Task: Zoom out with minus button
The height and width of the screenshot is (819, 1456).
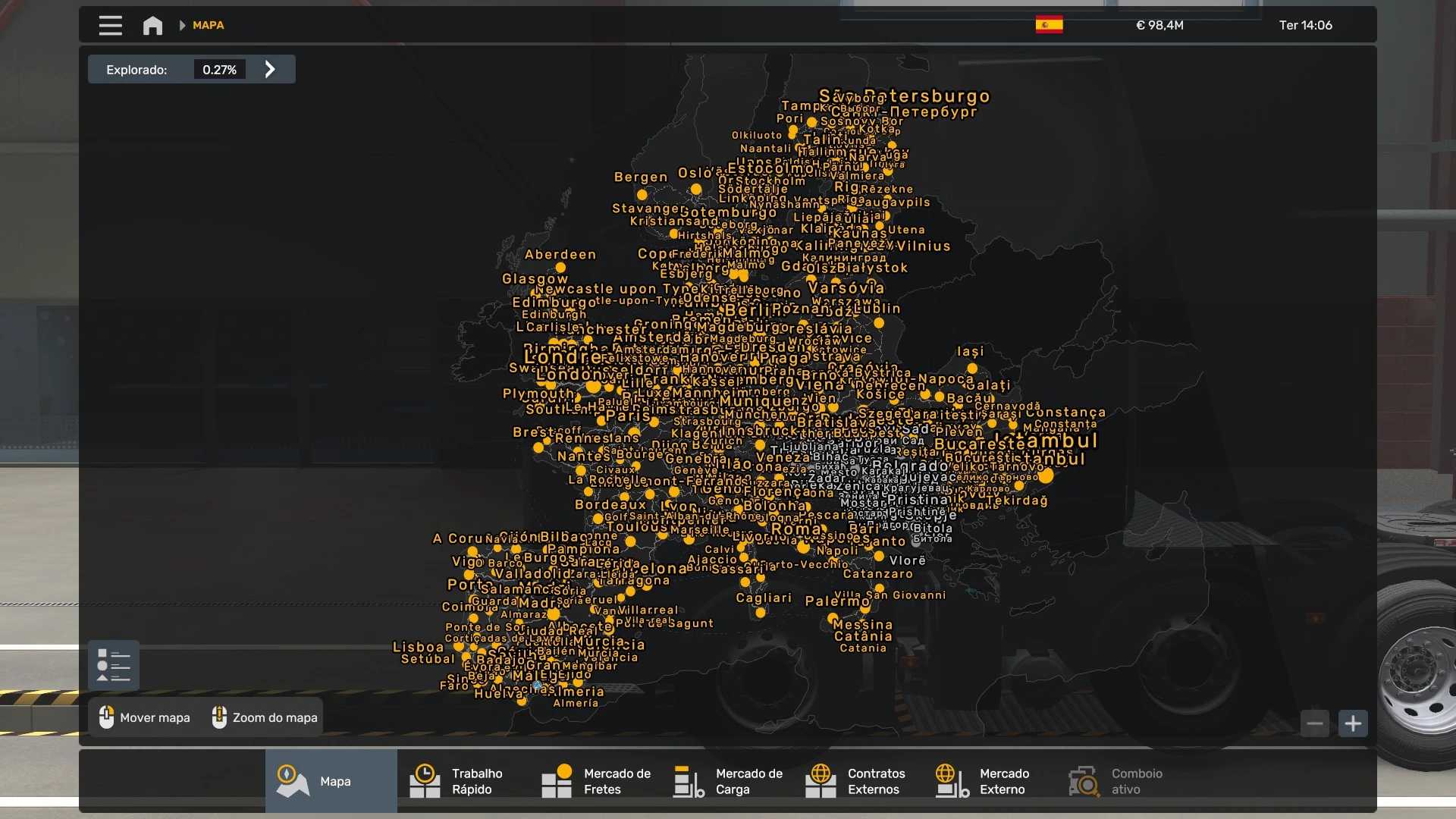Action: (1315, 723)
